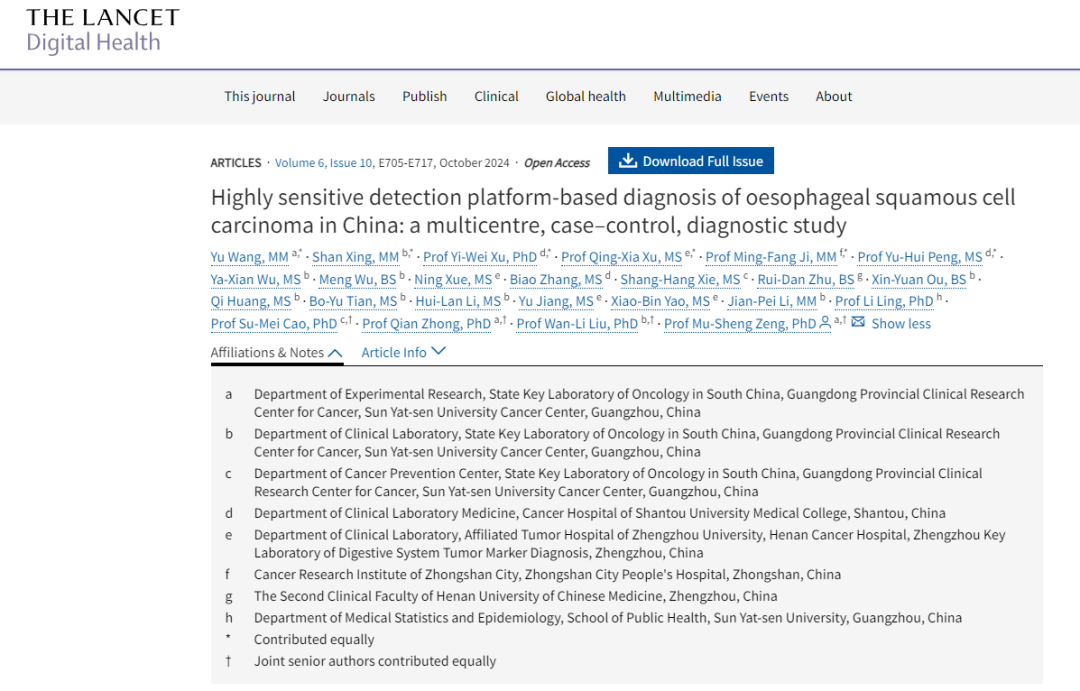Open author Prof Yi-Wei Xu, PhD
Screen dimensions: 1080x691
(x=479, y=257)
